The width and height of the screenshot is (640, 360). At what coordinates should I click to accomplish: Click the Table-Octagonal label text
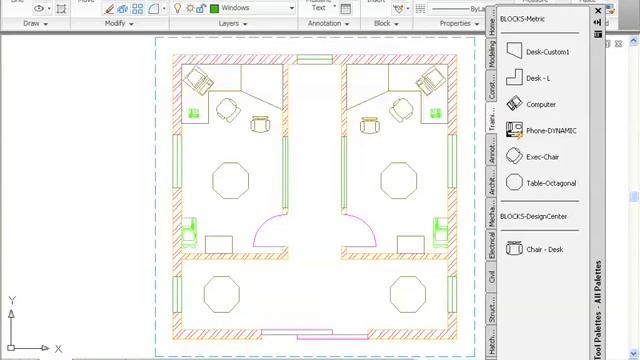[551, 183]
